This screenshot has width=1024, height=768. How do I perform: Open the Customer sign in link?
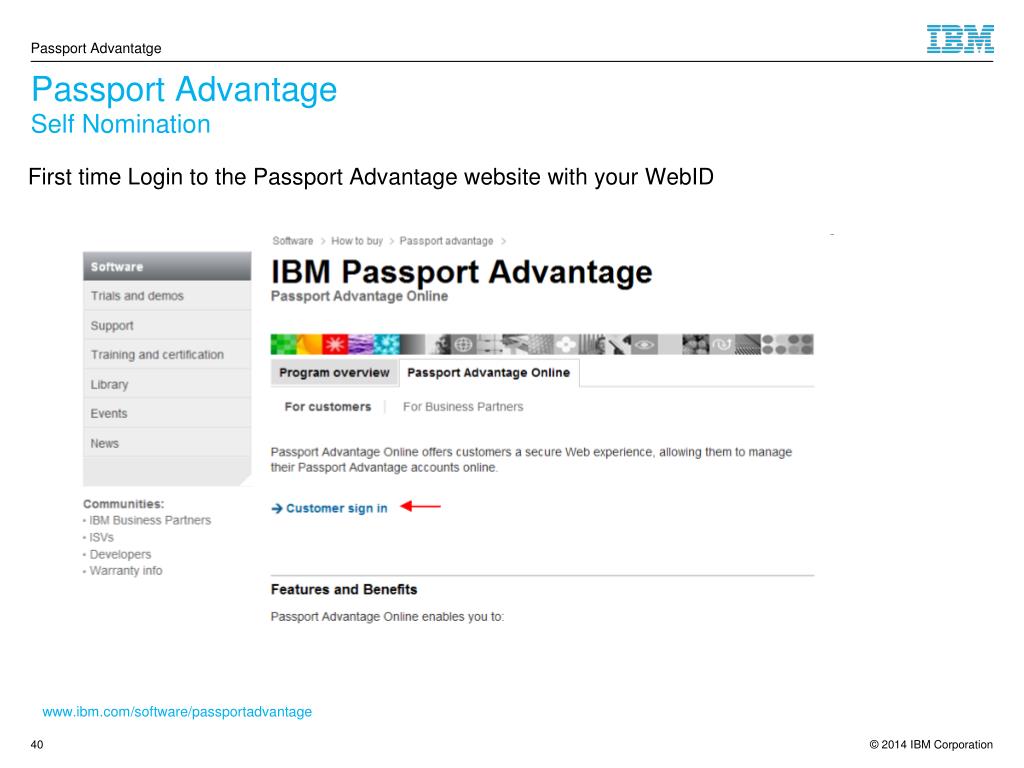tap(336, 508)
